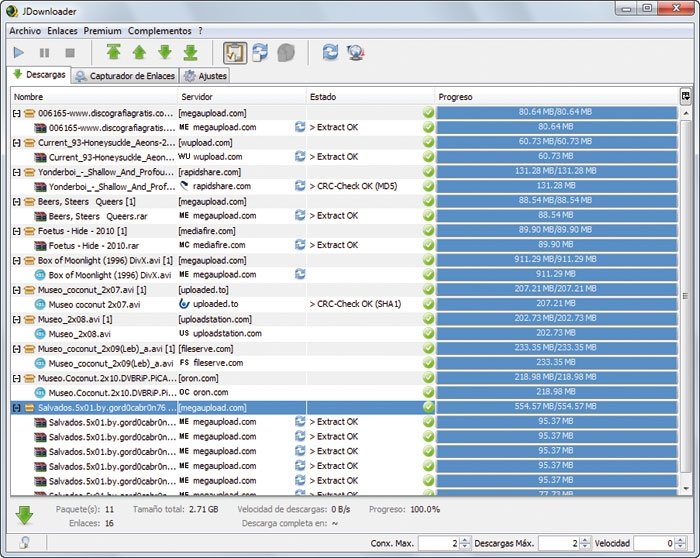Viewport: 700px width, 558px height.
Task: Open the Enlaces menu
Action: [62, 31]
